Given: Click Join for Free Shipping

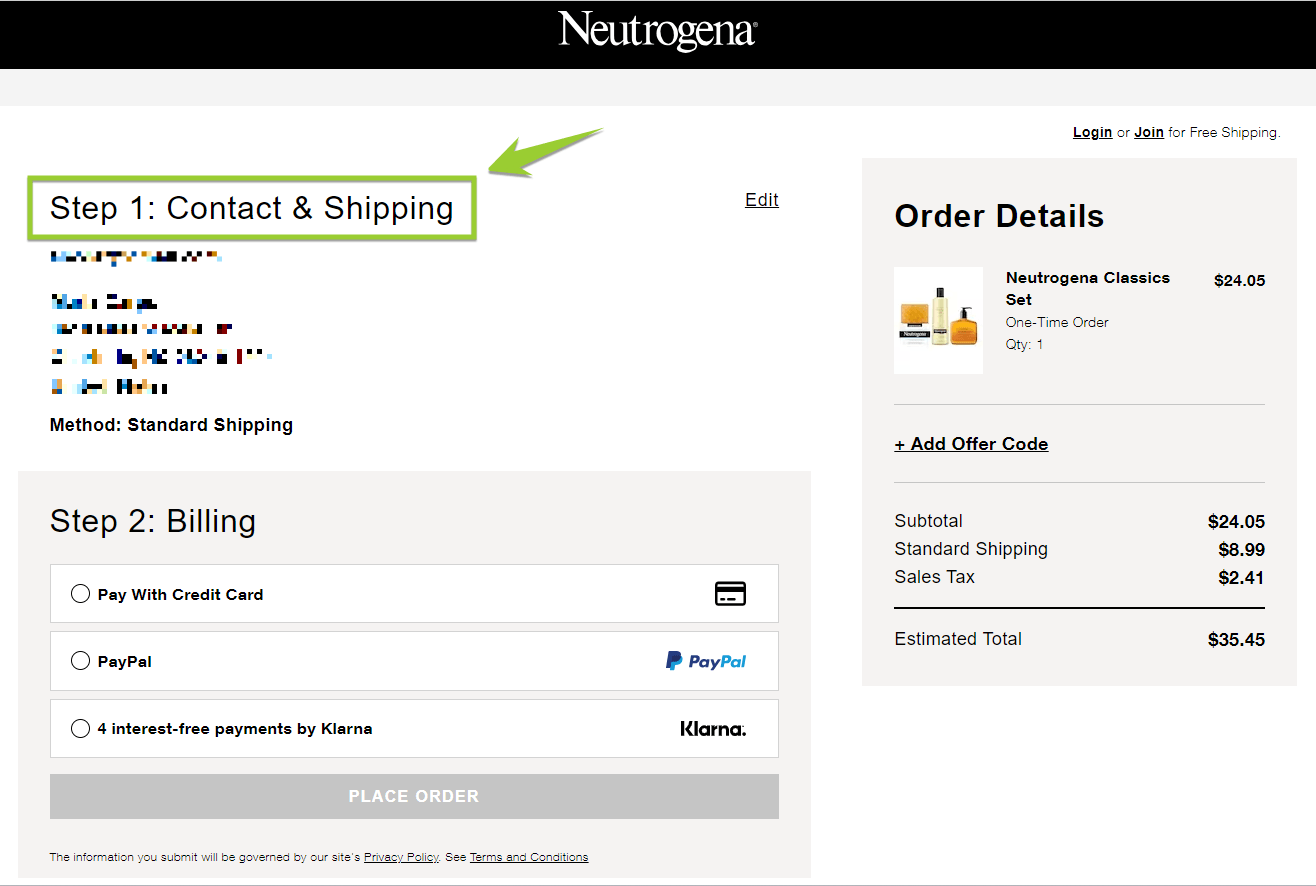Looking at the screenshot, I should pyautogui.click(x=1148, y=131).
